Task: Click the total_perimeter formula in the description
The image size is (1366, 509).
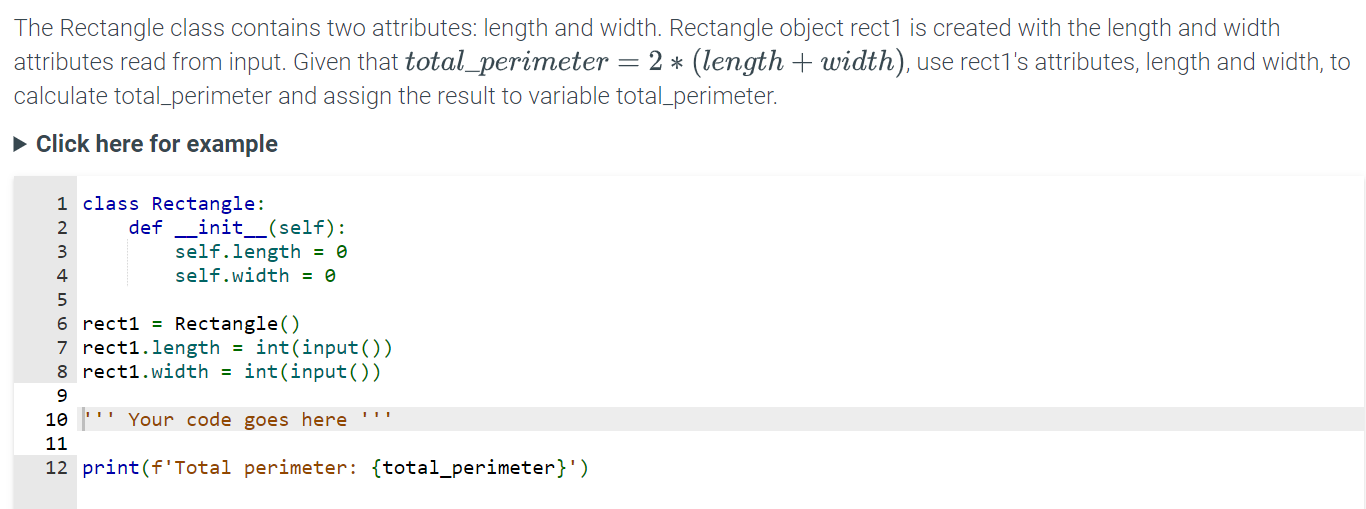Action: click(656, 62)
